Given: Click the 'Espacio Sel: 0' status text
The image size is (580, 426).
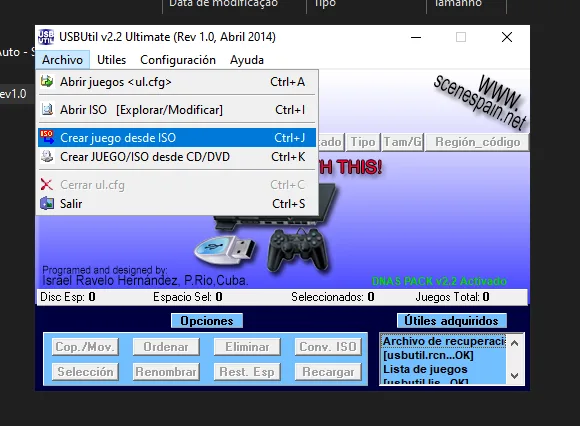Looking at the screenshot, I should [x=188, y=297].
